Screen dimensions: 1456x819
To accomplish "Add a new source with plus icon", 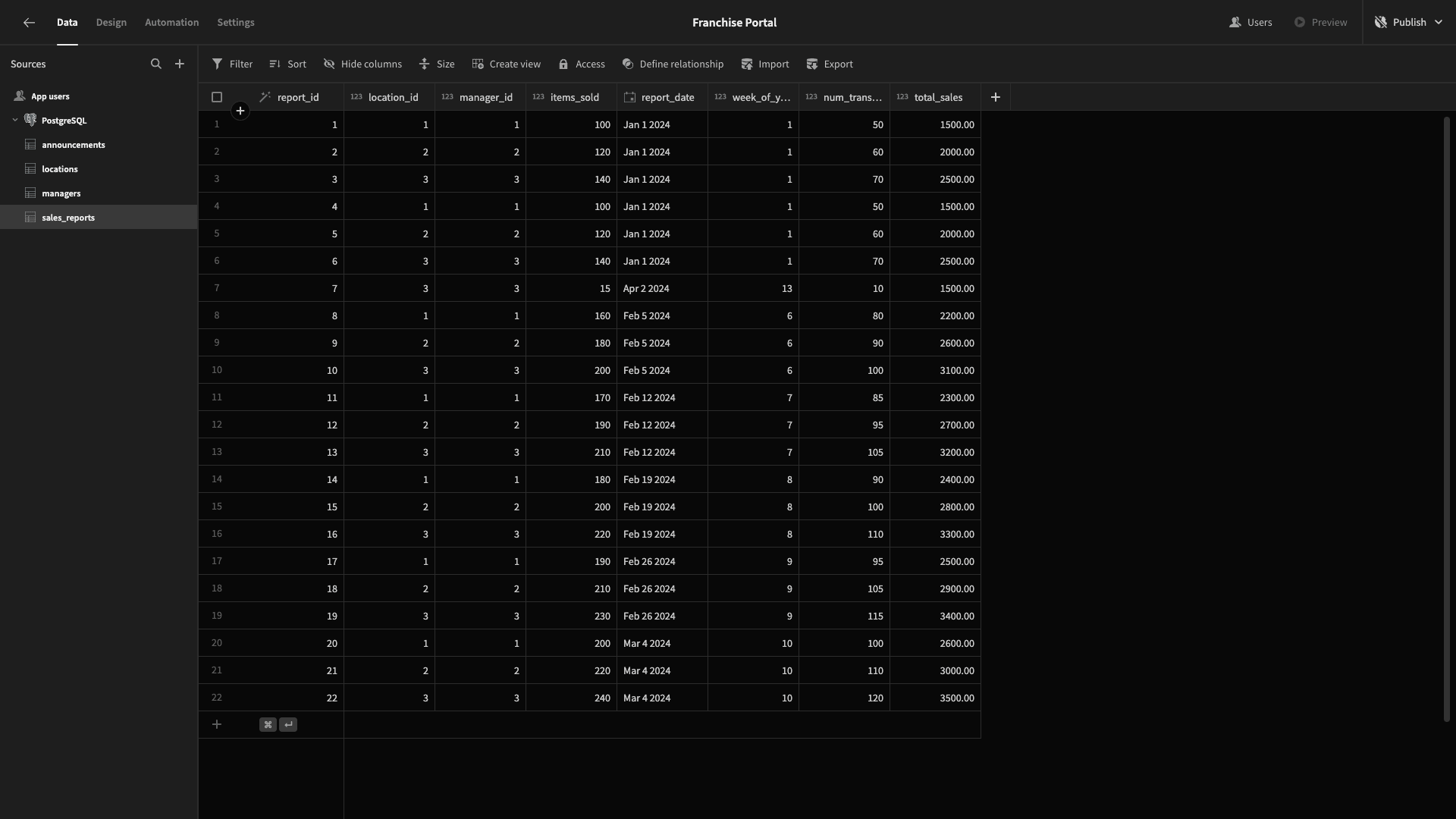I will (180, 64).
